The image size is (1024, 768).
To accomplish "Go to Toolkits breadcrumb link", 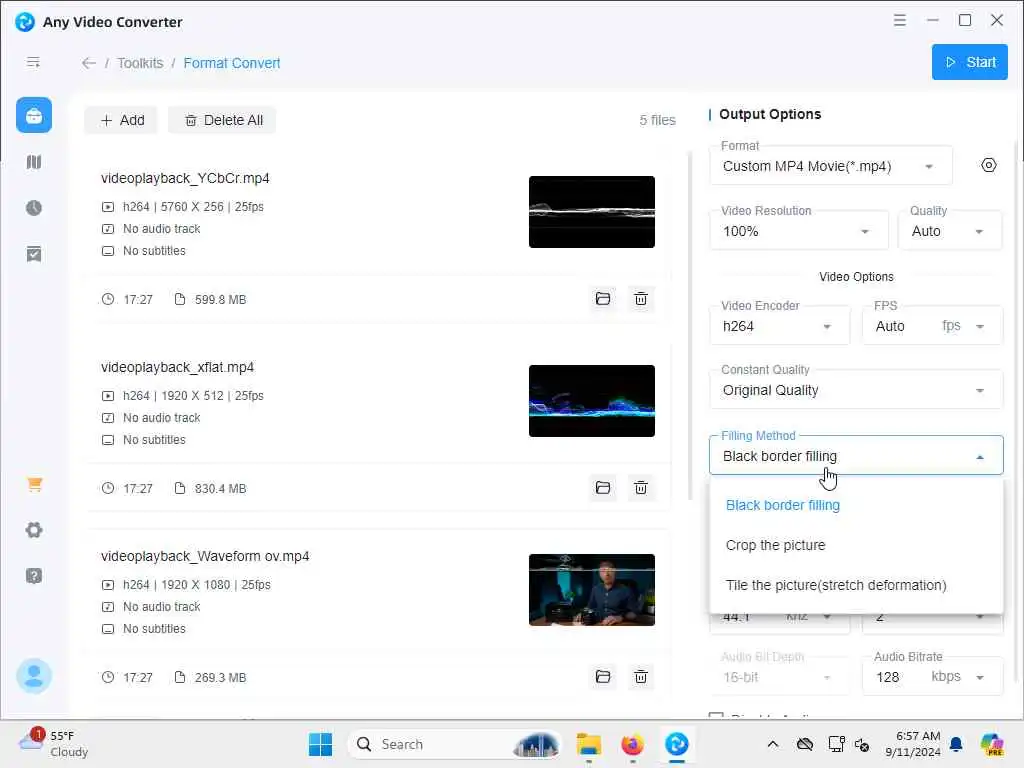I will click(x=140, y=63).
